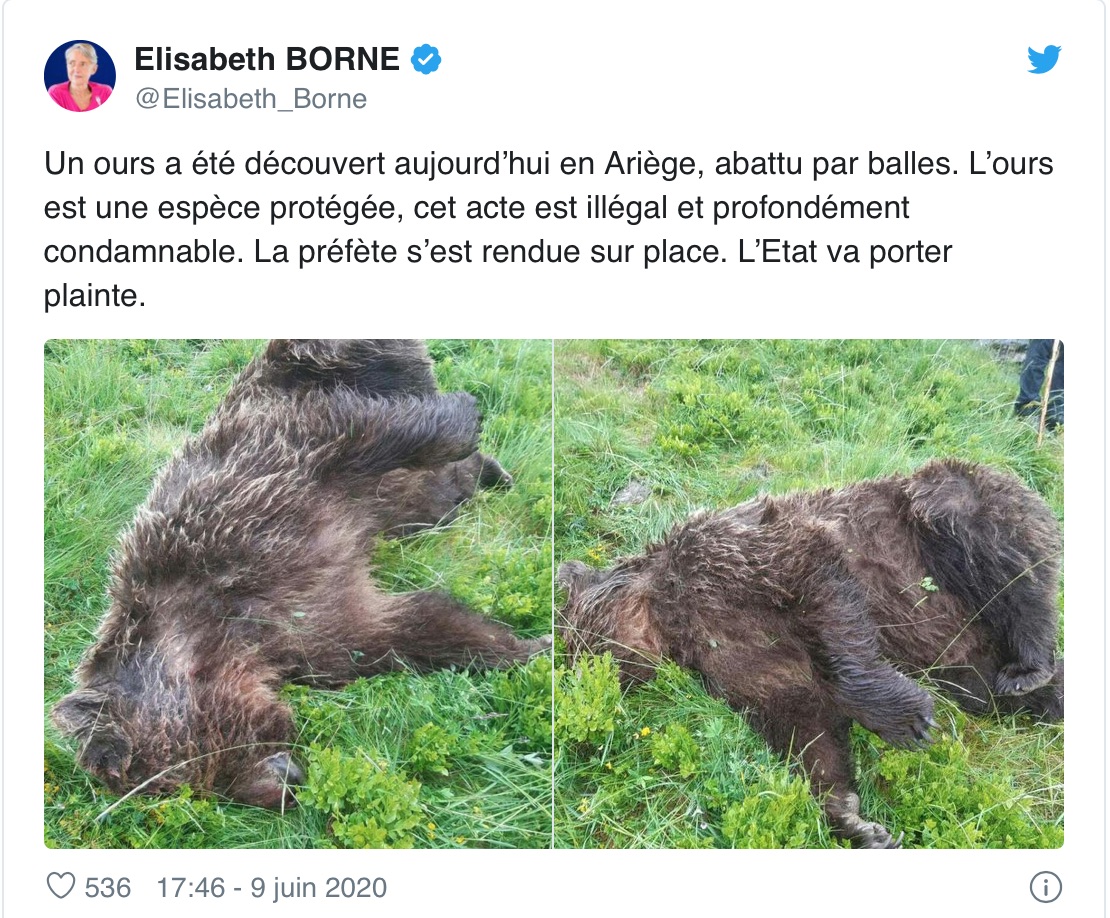Screen dimensions: 1110x918
Task: Click the blue verified checkmark badge
Action: 427,59
